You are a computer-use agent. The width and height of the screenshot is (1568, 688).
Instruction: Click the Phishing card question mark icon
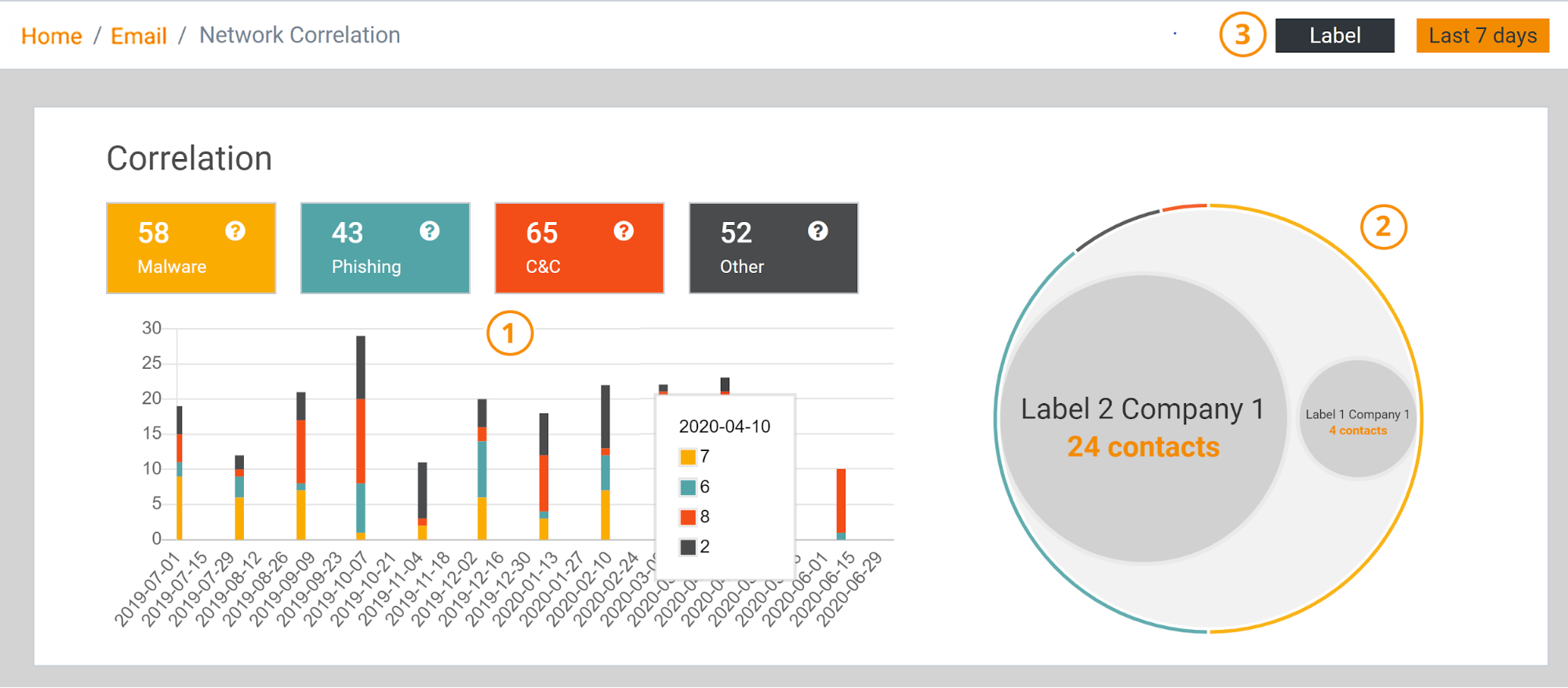(x=429, y=231)
